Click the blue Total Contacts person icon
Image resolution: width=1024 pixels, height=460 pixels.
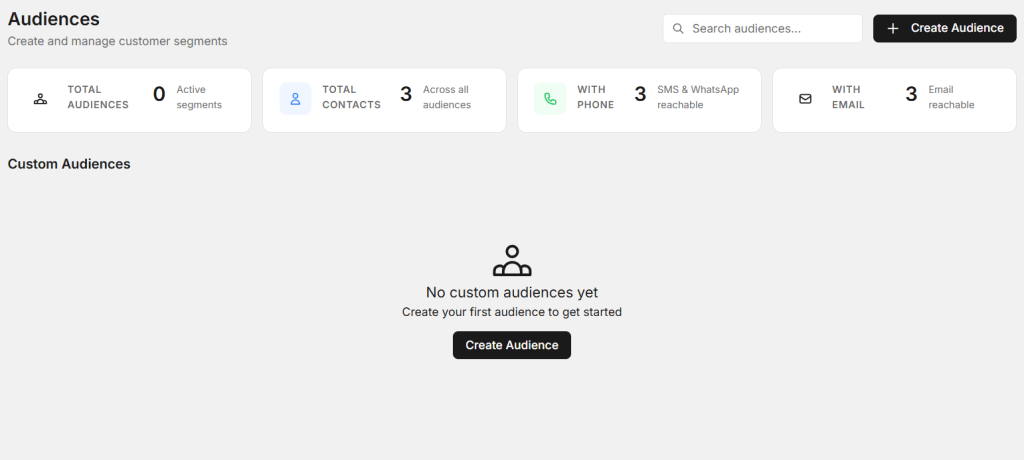[x=295, y=99]
